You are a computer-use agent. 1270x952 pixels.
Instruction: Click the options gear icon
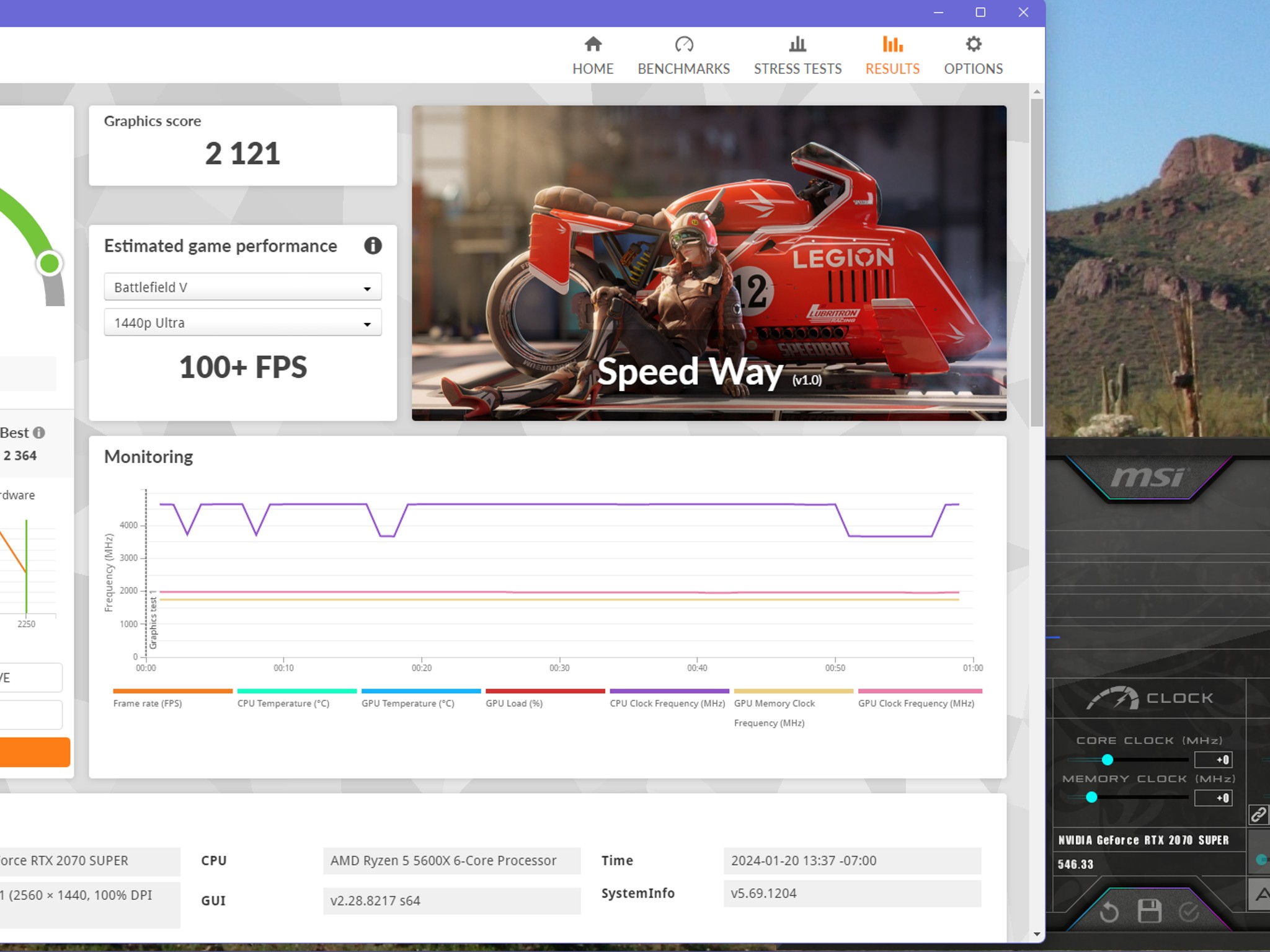[x=974, y=44]
